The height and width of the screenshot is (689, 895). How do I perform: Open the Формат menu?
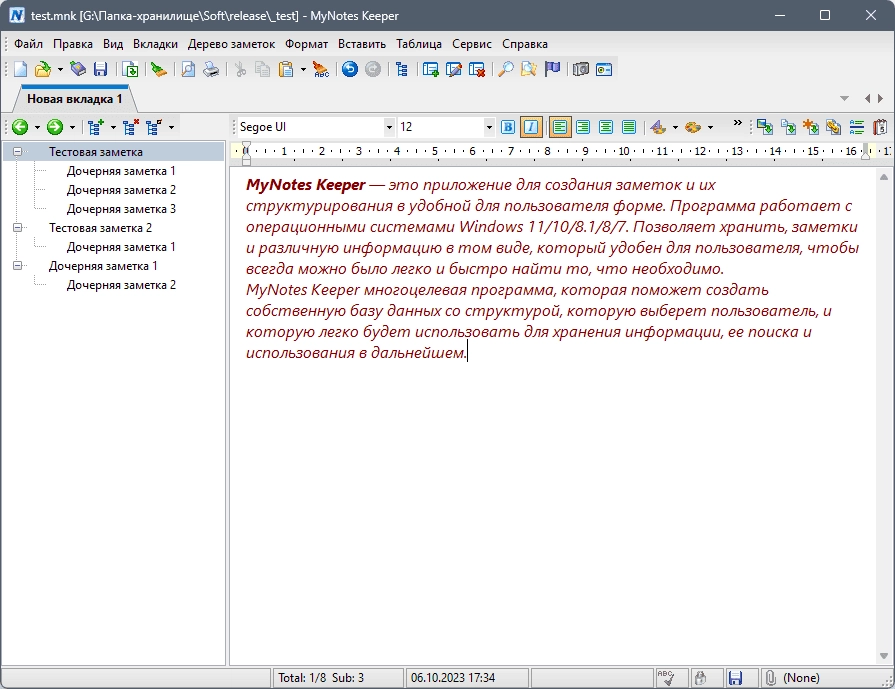click(307, 44)
